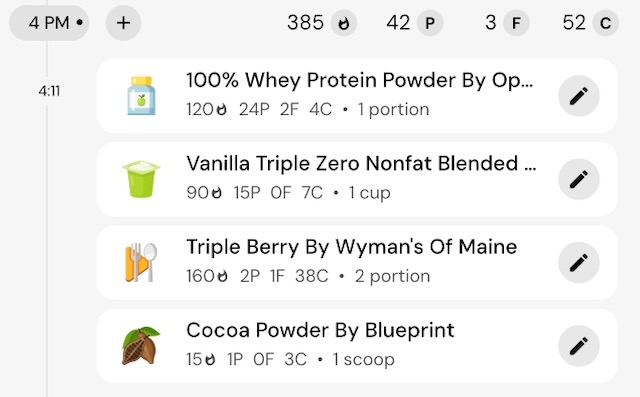Open Triple Berry By Wyman's Of Maine
The height and width of the screenshot is (397, 640).
357,262
